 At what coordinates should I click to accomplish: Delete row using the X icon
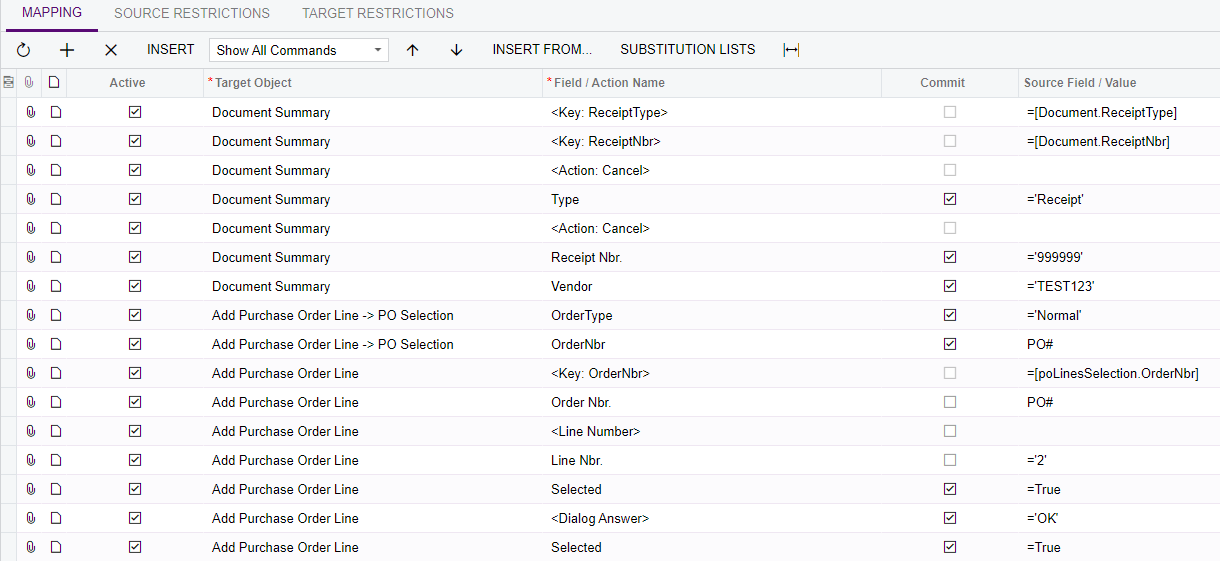111,50
